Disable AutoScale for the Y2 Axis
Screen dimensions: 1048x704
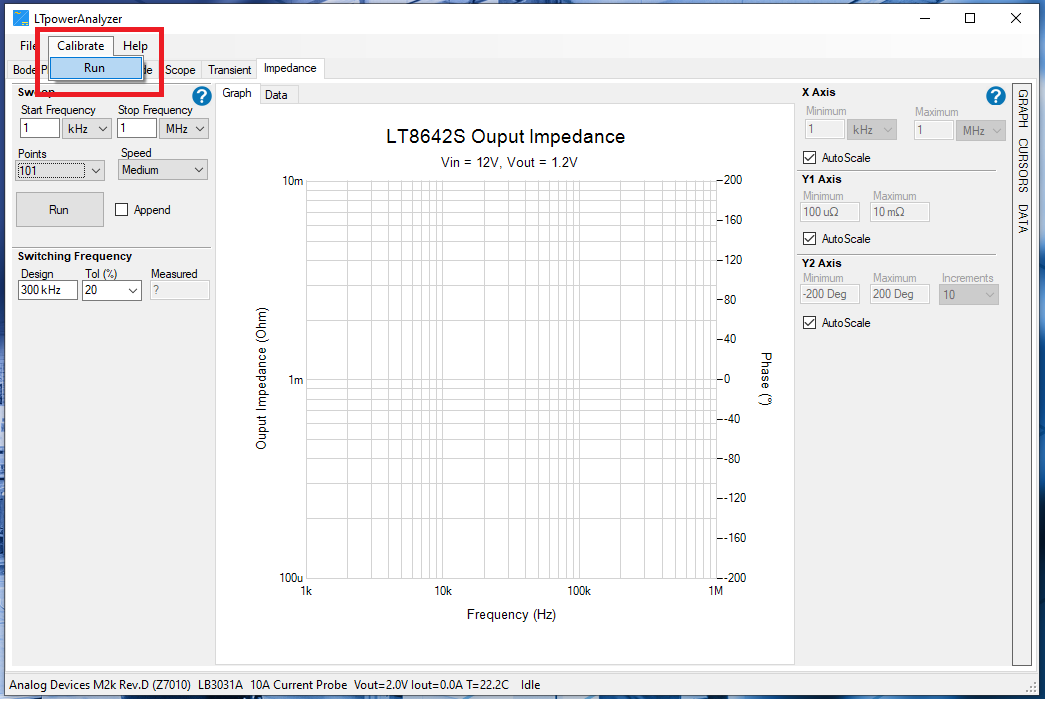point(809,322)
